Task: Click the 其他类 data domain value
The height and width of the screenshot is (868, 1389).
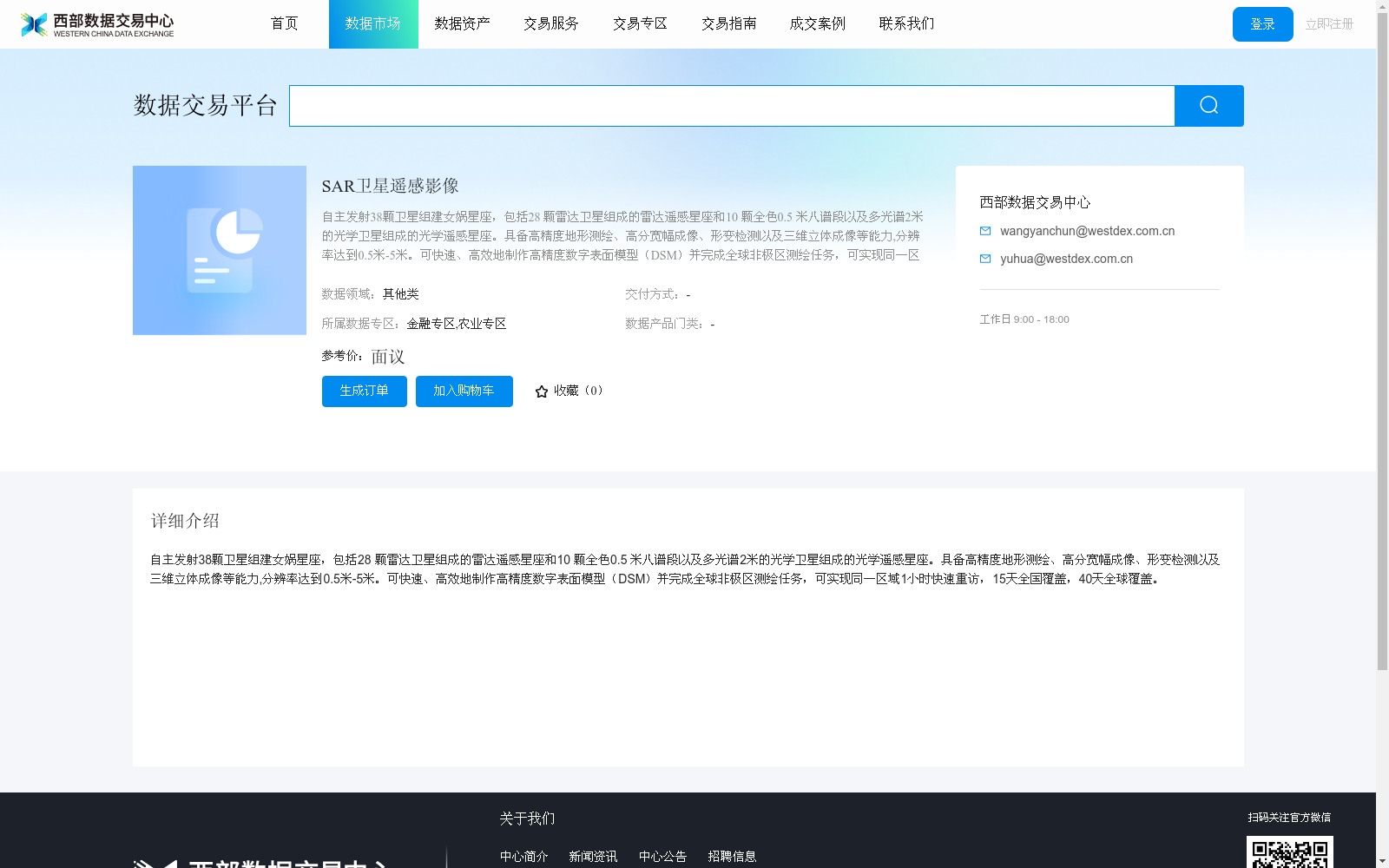Action: tap(401, 294)
